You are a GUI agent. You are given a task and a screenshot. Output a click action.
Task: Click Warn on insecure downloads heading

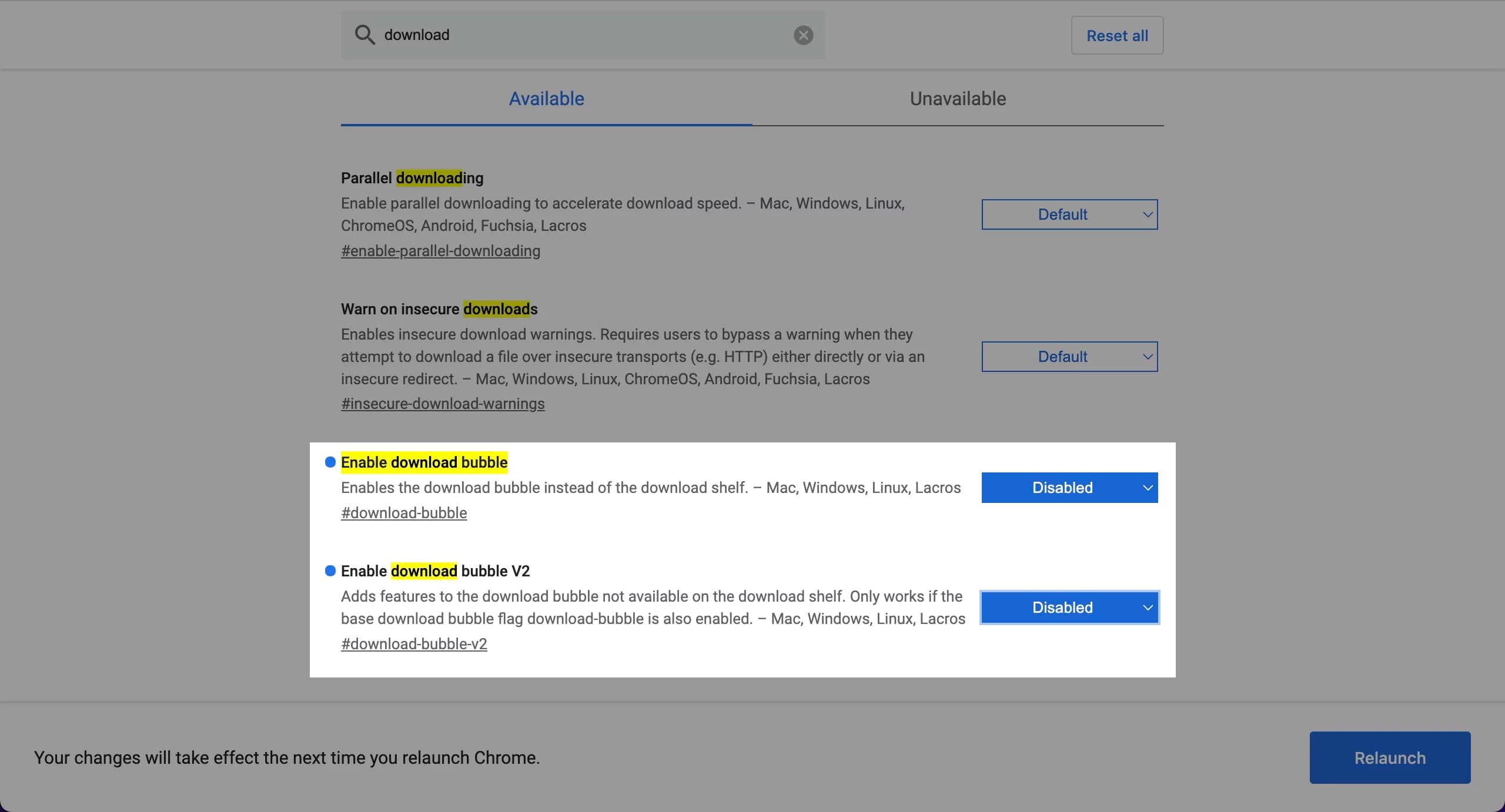coord(439,309)
